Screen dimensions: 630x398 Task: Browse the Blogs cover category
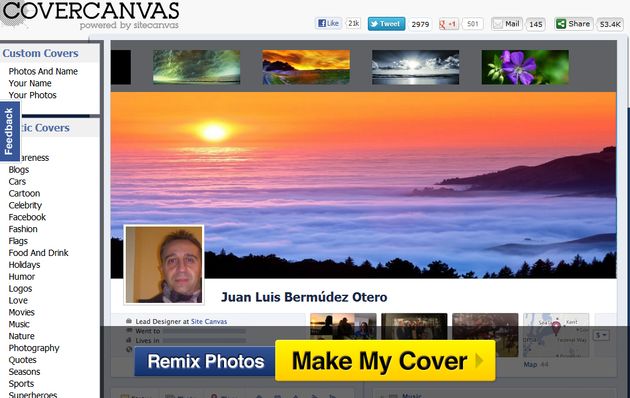coord(19,170)
